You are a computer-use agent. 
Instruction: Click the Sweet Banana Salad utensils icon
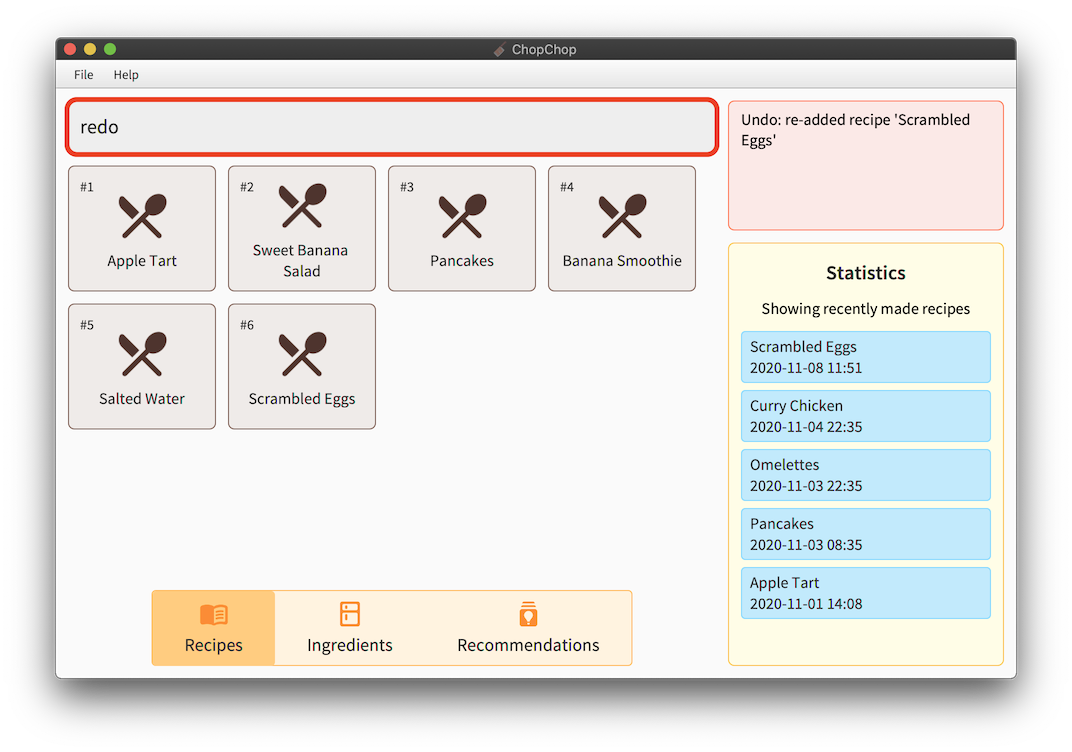coord(302,205)
